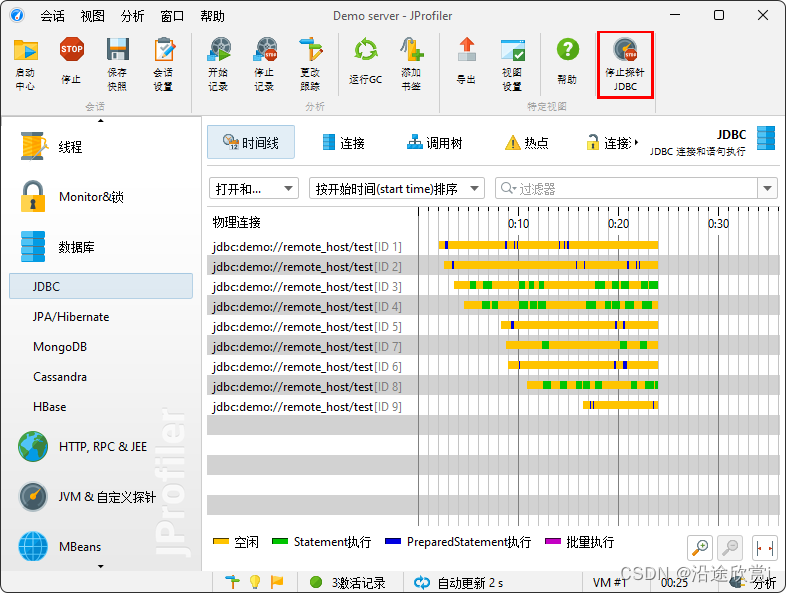Focus the 过滤器 filter input field

pyautogui.click(x=627, y=188)
